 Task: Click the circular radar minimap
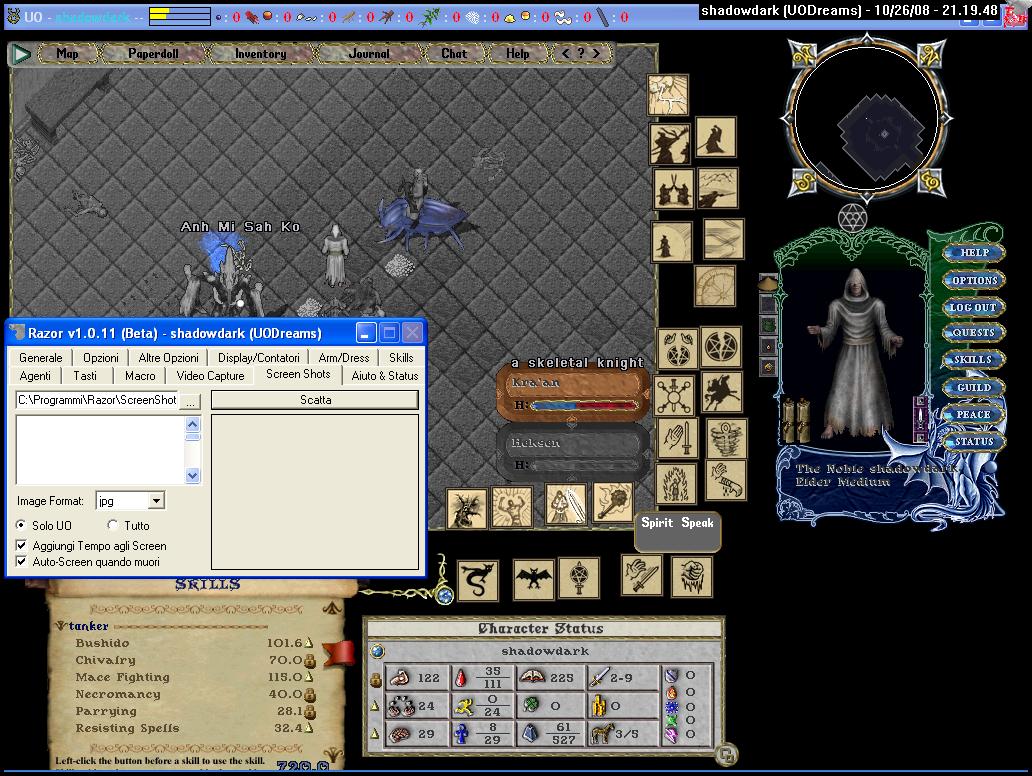pos(866,120)
